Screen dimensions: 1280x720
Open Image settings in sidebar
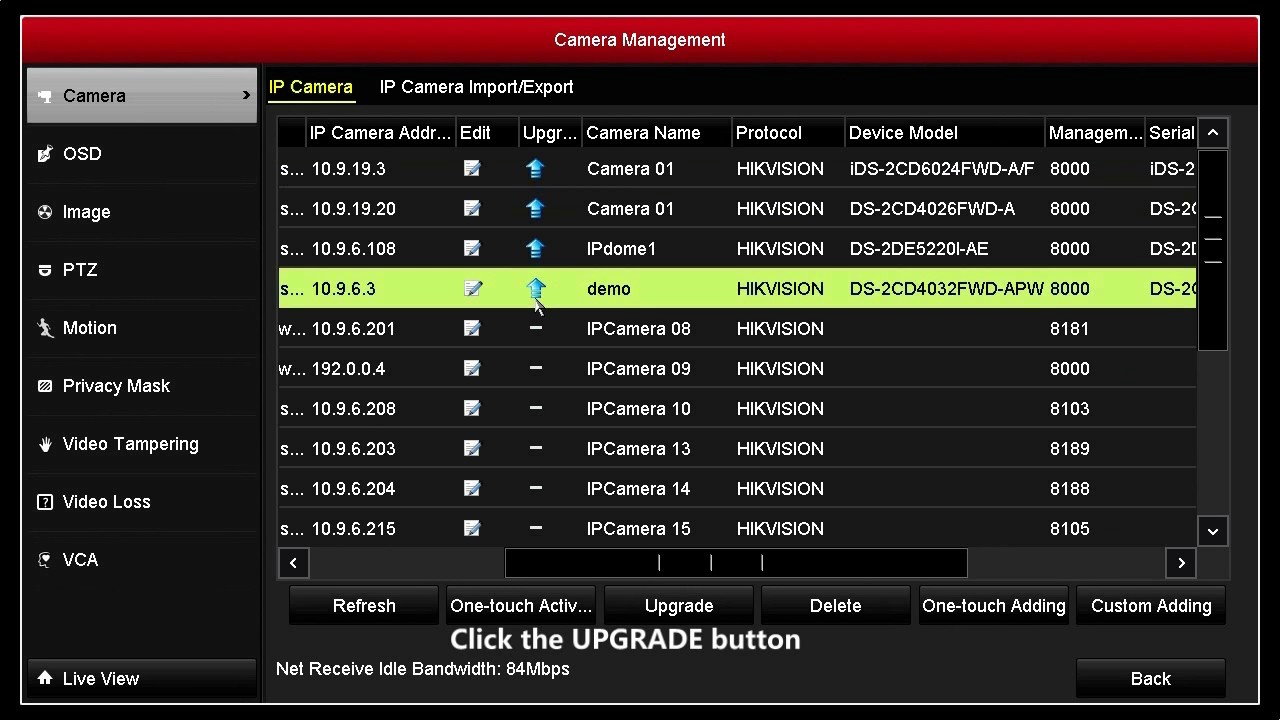coord(142,212)
